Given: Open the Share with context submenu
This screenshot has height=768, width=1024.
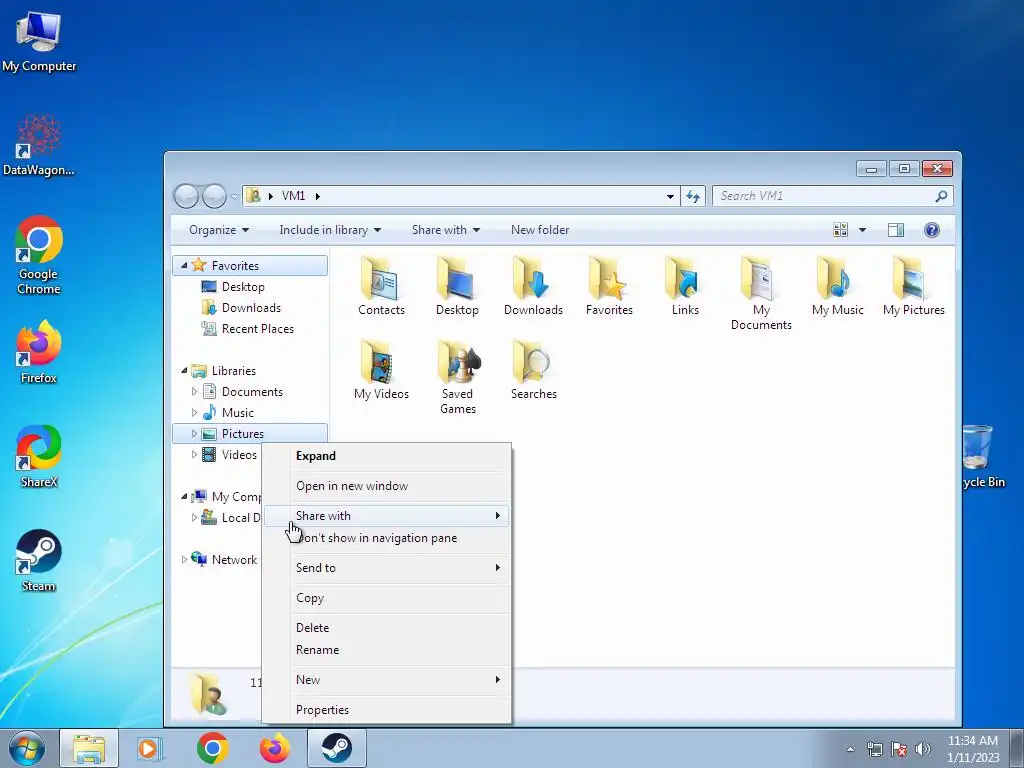Looking at the screenshot, I should (387, 516).
